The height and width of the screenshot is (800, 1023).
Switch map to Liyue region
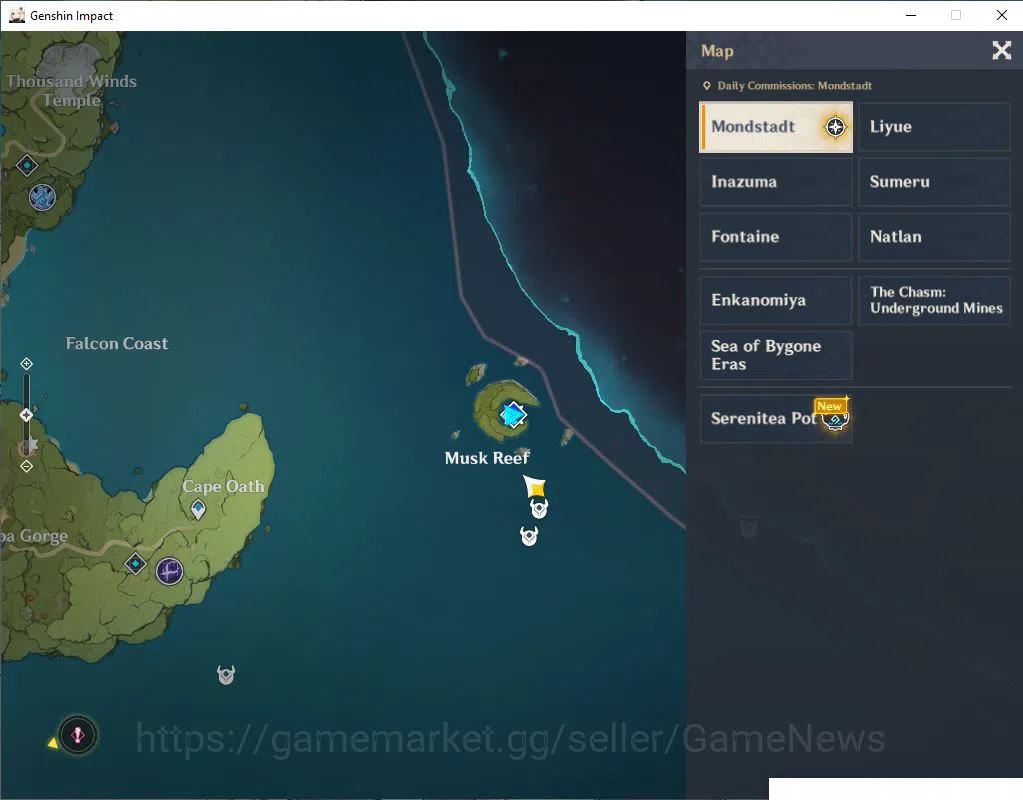pos(934,127)
